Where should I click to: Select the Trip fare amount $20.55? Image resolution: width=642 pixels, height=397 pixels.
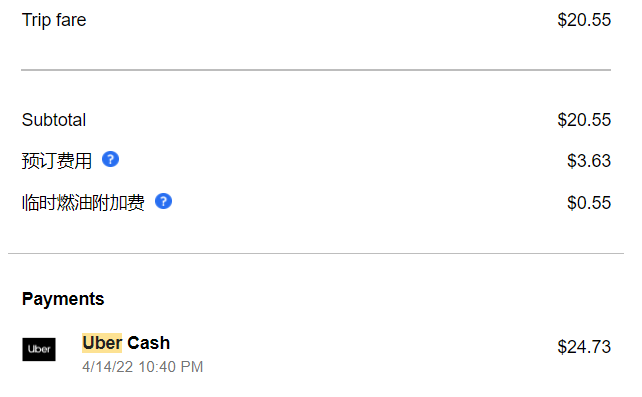pos(584,20)
